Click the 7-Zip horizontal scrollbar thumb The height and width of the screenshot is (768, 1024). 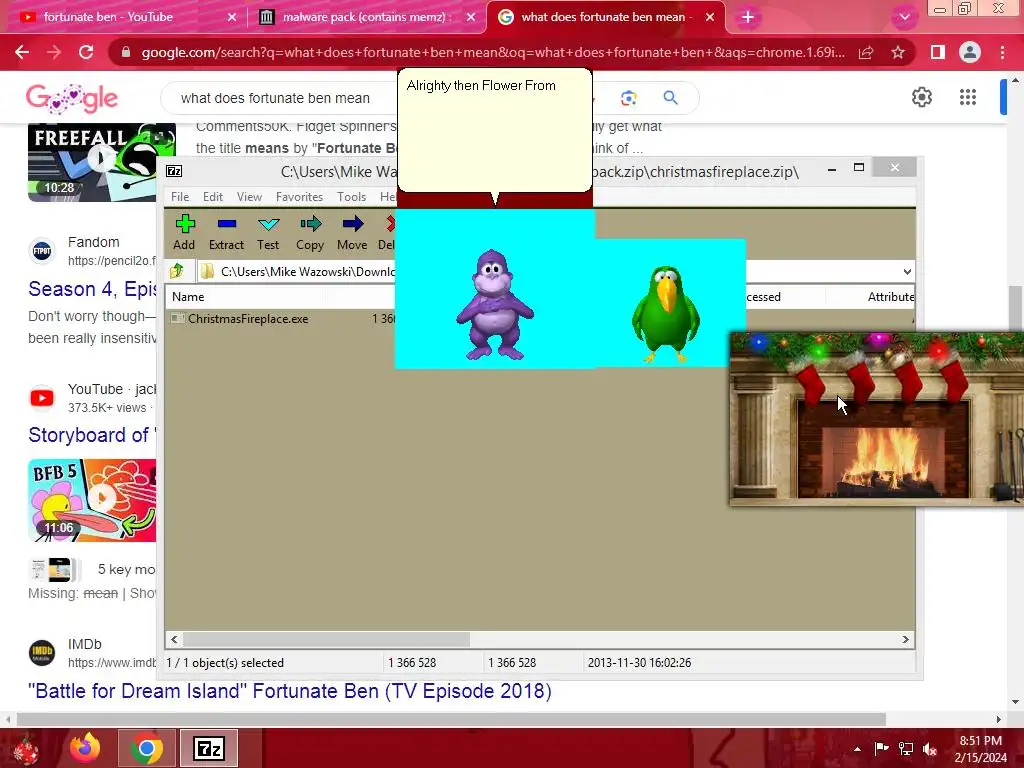(326, 639)
